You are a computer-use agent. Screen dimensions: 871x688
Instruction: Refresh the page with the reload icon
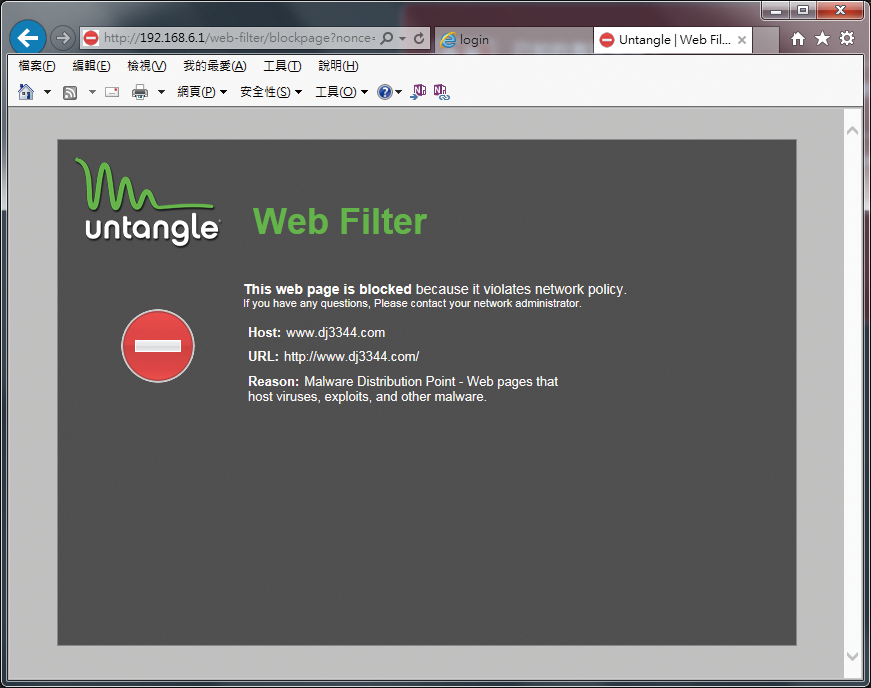pos(419,38)
